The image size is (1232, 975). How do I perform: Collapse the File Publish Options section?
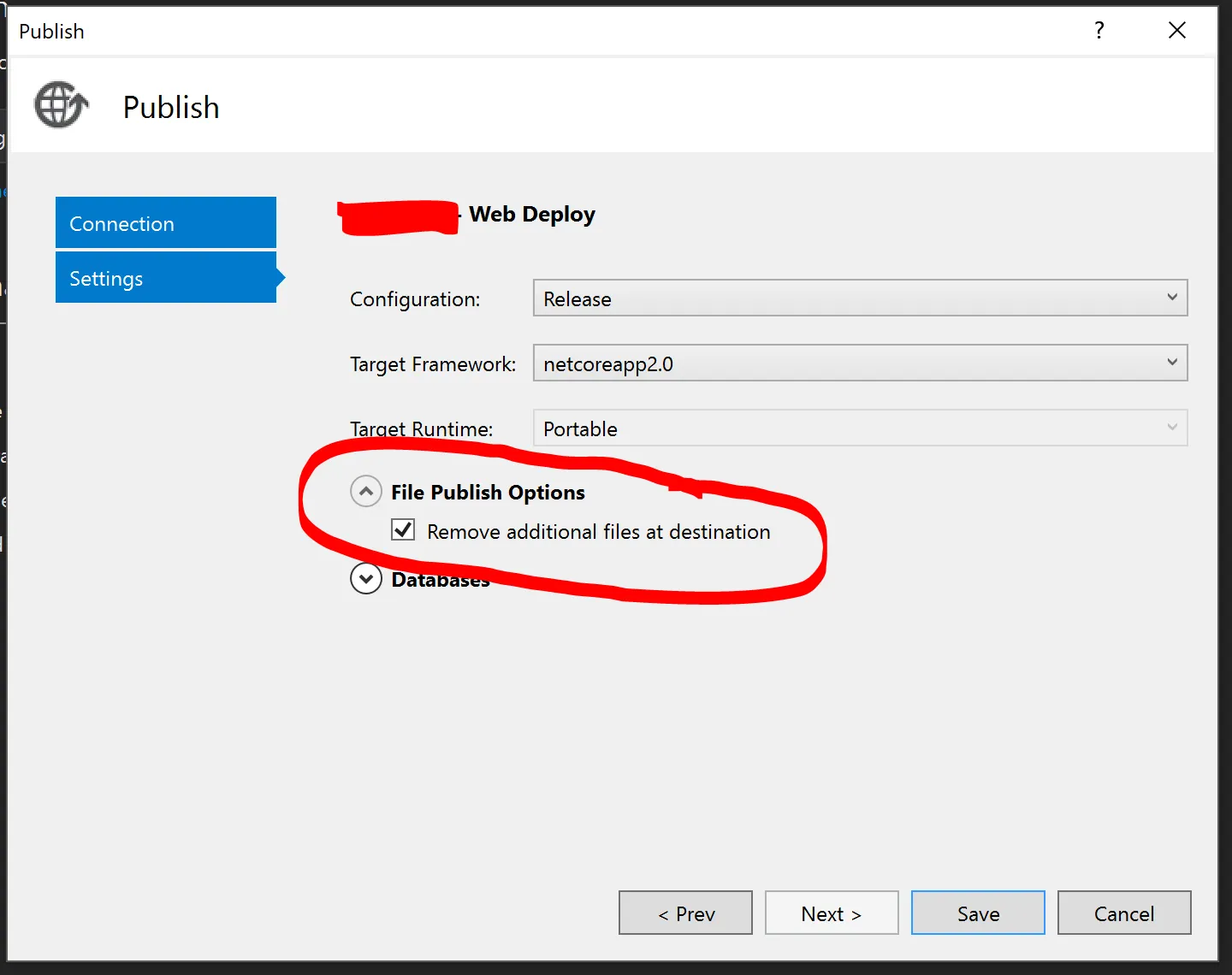click(x=366, y=492)
